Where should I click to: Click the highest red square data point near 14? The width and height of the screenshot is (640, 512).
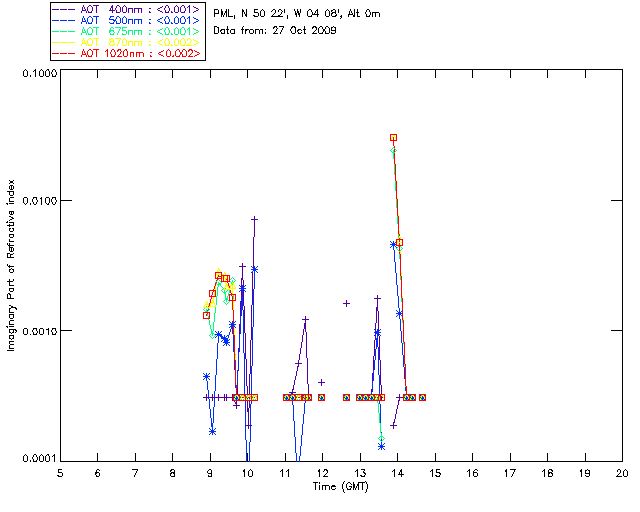click(x=393, y=138)
